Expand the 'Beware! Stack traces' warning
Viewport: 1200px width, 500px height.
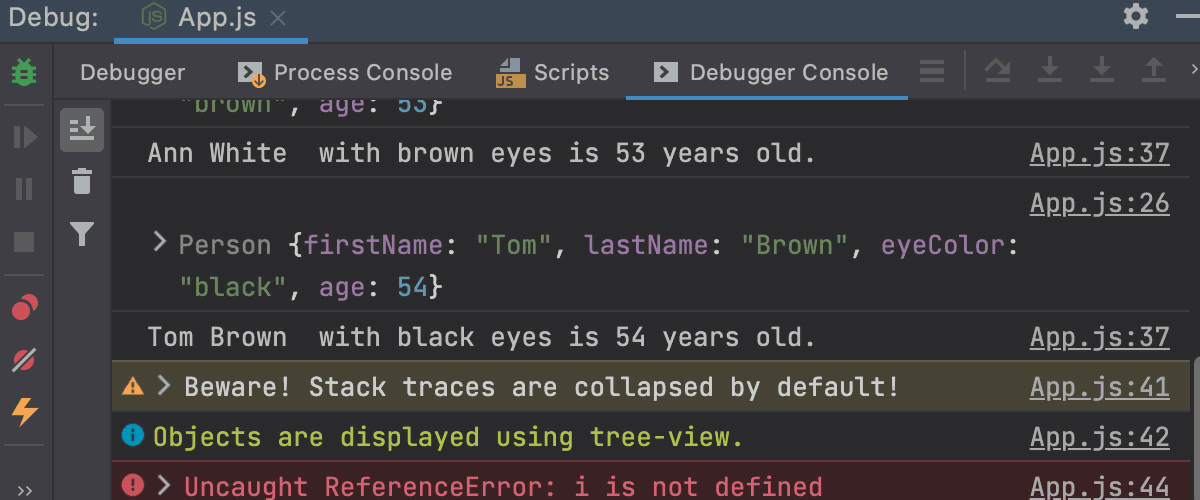point(165,386)
